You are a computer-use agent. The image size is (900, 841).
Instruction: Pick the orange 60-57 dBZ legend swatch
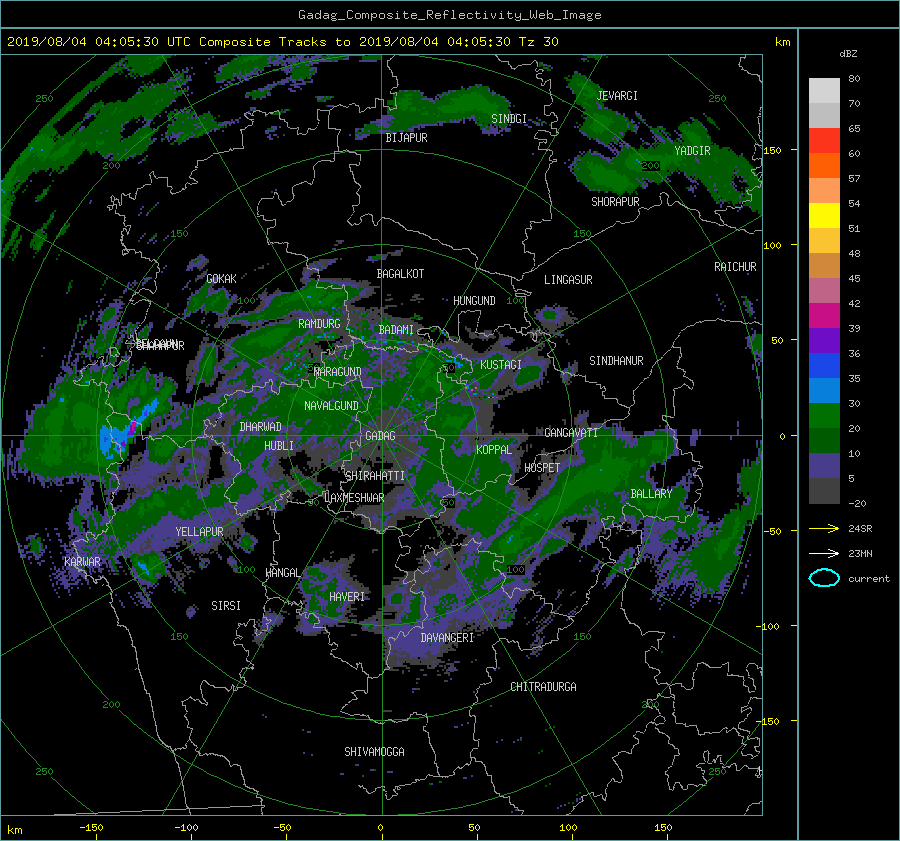point(824,166)
